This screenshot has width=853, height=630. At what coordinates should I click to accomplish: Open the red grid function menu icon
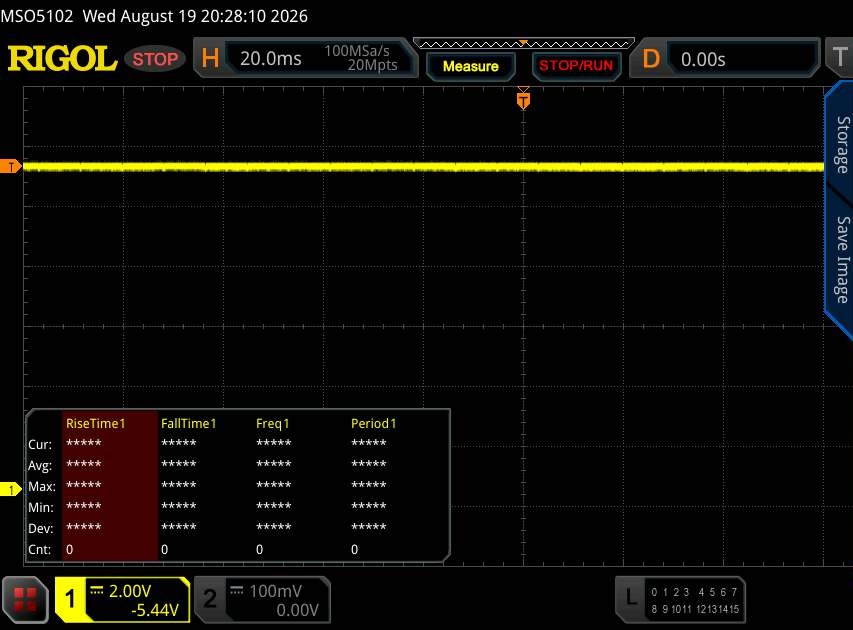pyautogui.click(x=25, y=600)
